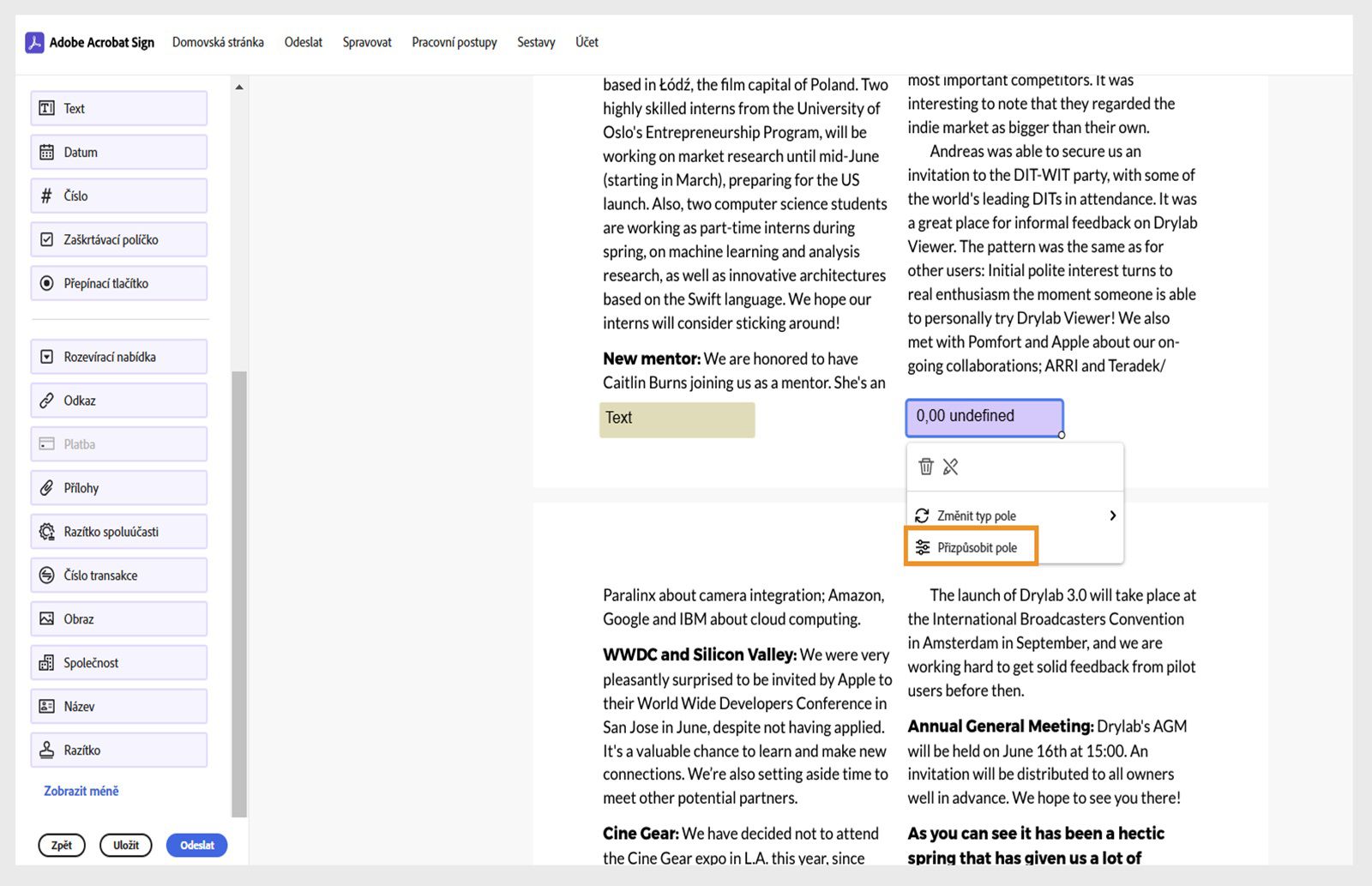Click the scroll-up arrow of the field panel
The image size is (1372, 886).
tap(239, 87)
